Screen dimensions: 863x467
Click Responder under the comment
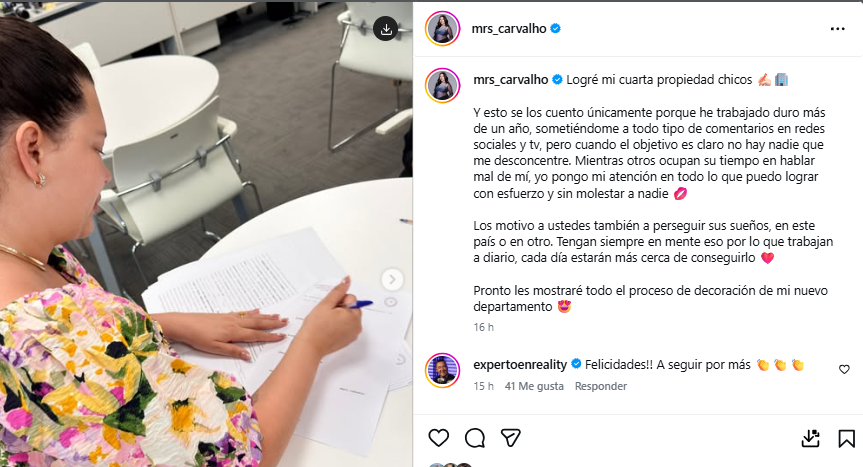(x=600, y=386)
